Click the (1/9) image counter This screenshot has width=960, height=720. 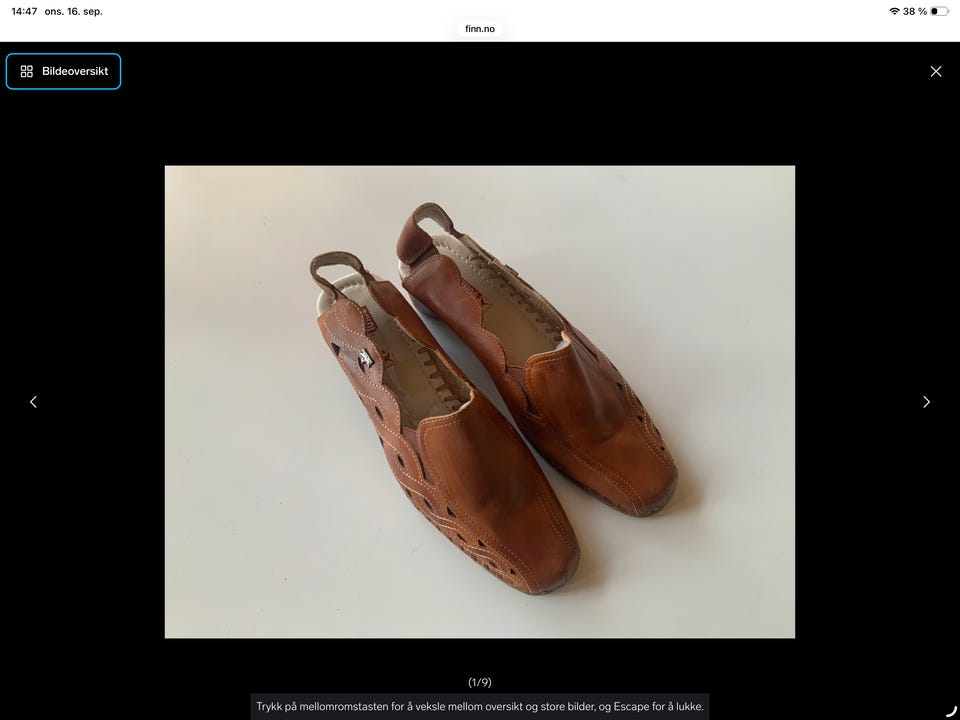pyautogui.click(x=480, y=682)
